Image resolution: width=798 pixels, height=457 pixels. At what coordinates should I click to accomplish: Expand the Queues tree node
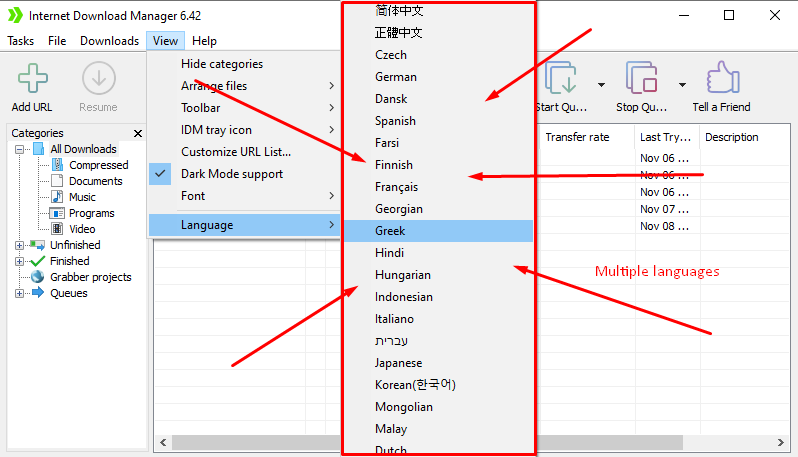(x=19, y=293)
